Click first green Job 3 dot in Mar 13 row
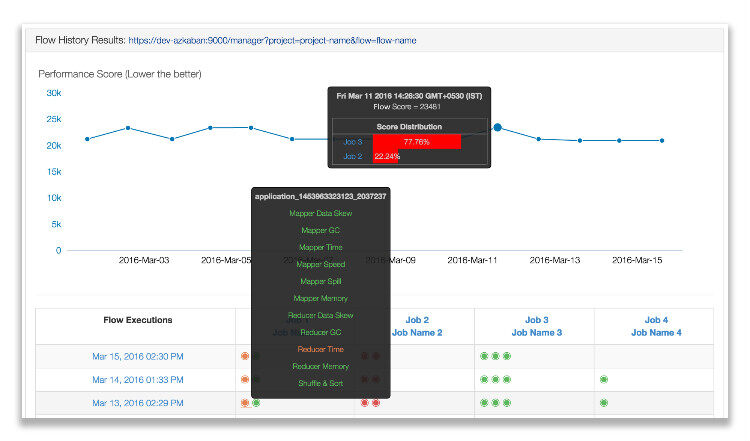 point(484,403)
